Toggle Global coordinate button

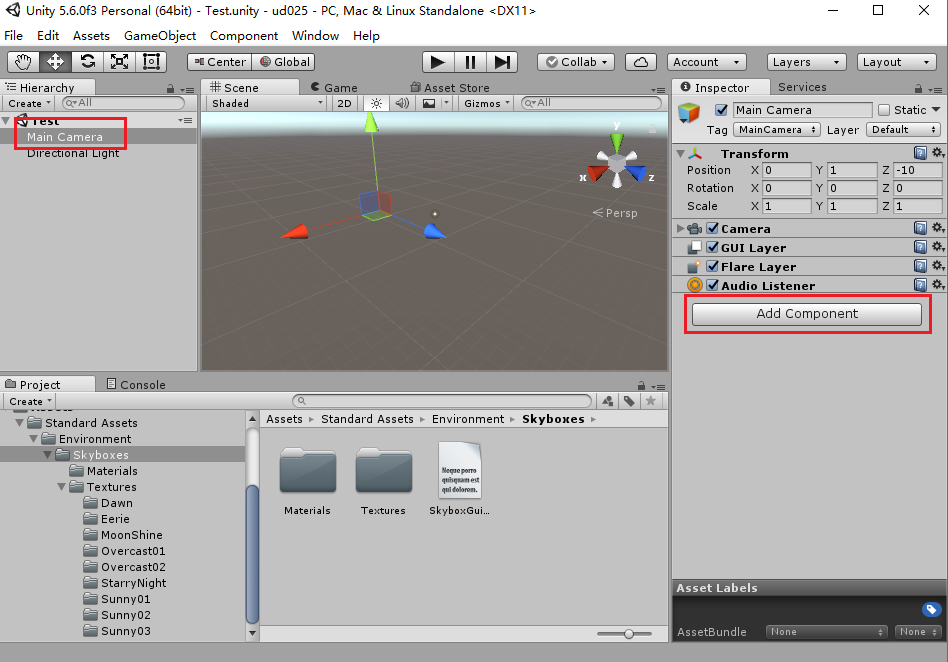coord(284,62)
